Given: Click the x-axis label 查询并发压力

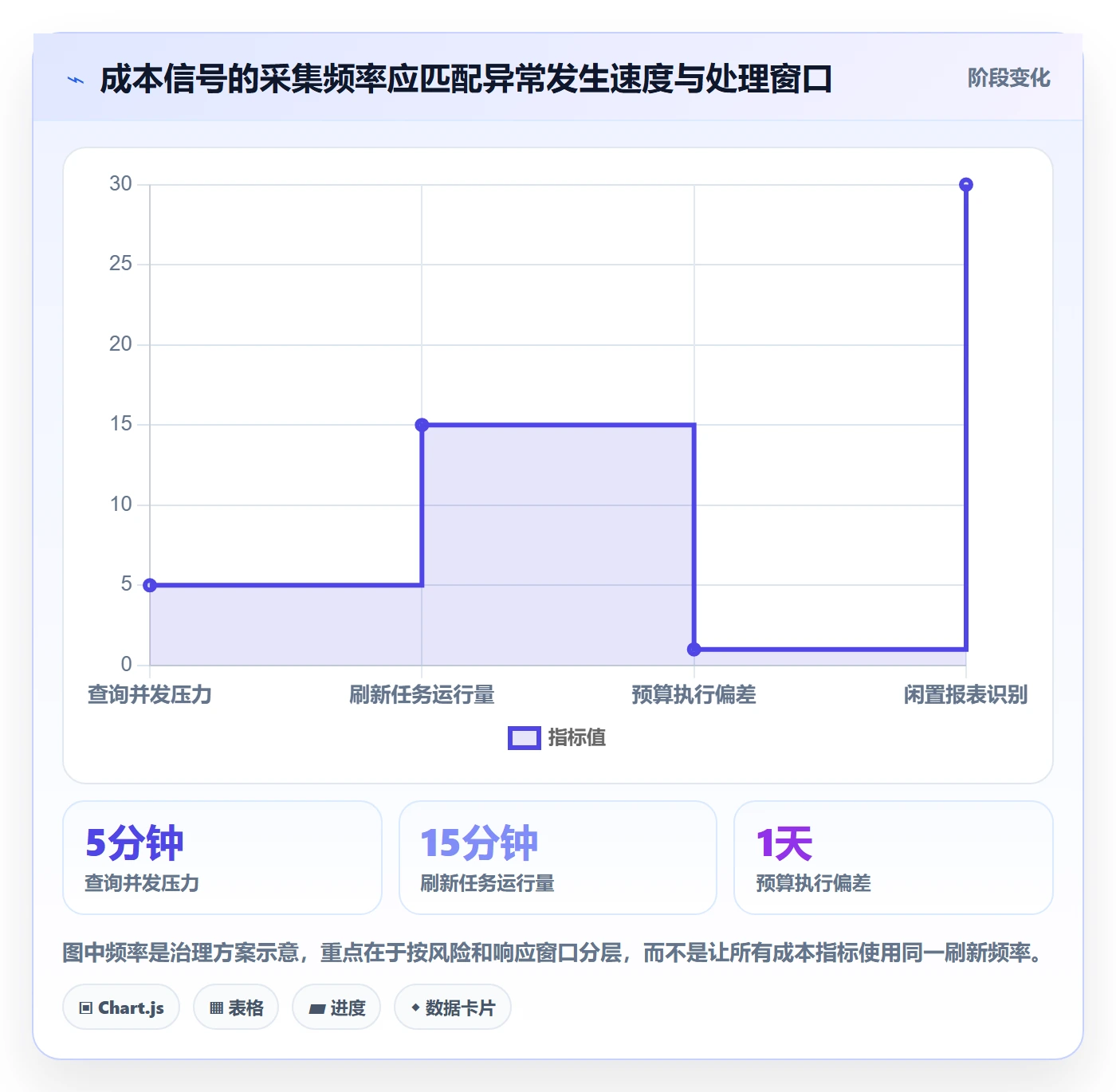Looking at the screenshot, I should coord(150,694).
